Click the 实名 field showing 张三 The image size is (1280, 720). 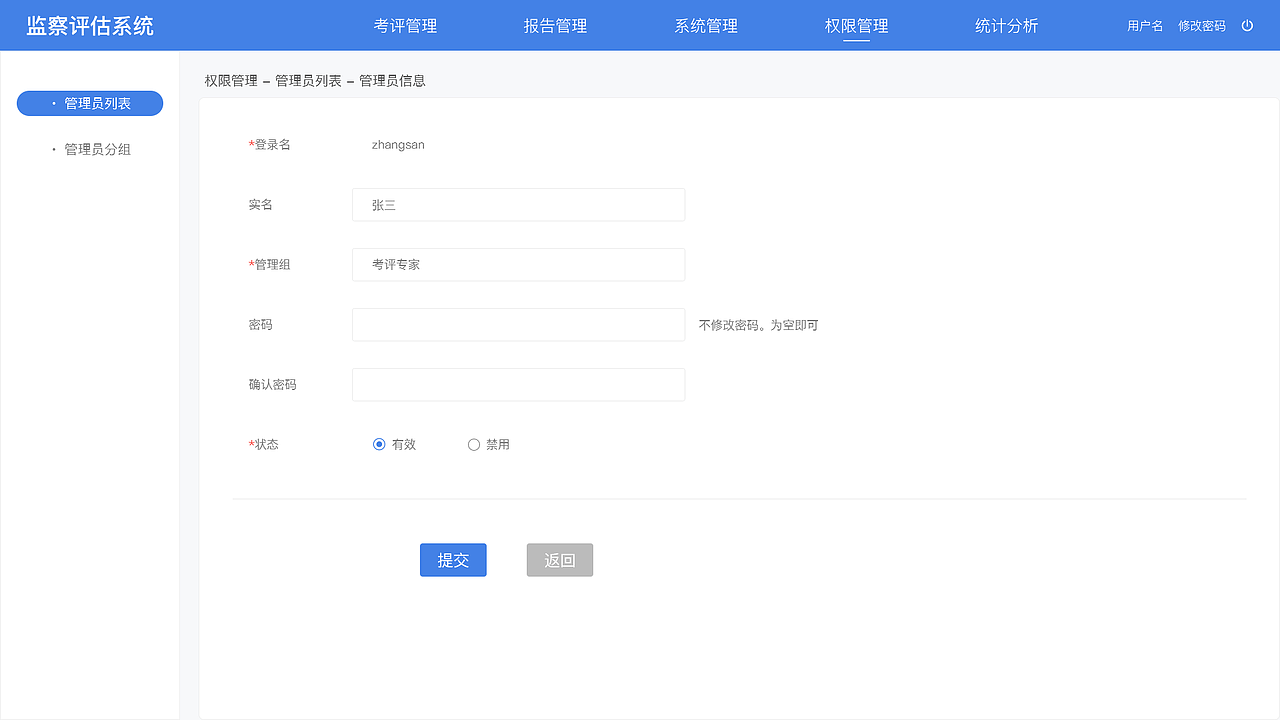point(518,204)
